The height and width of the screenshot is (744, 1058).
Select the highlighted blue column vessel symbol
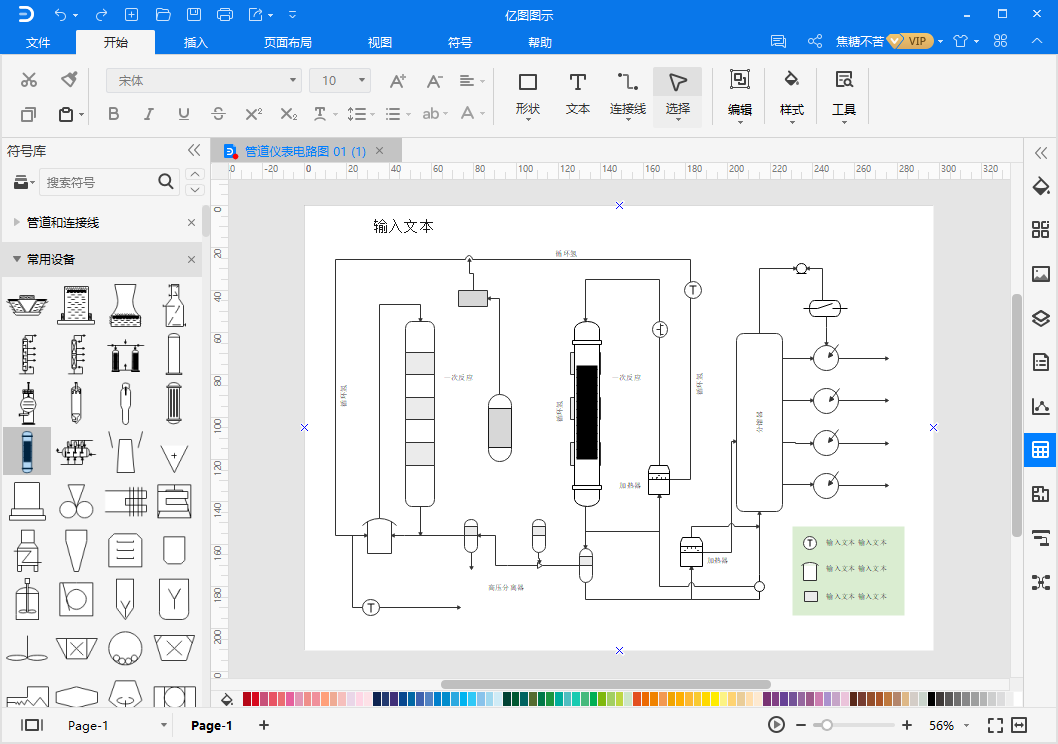(x=27, y=451)
